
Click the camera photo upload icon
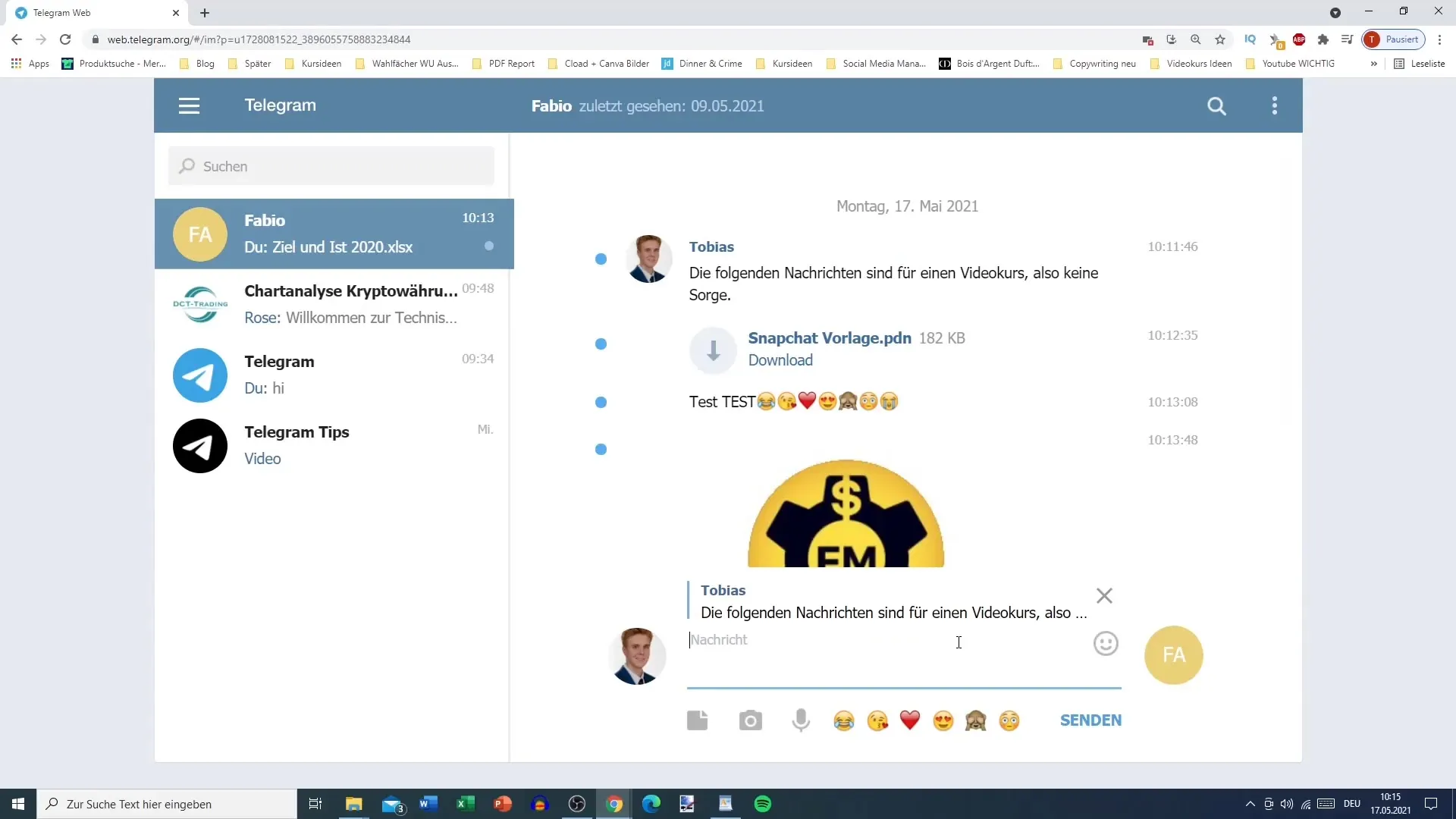point(750,720)
